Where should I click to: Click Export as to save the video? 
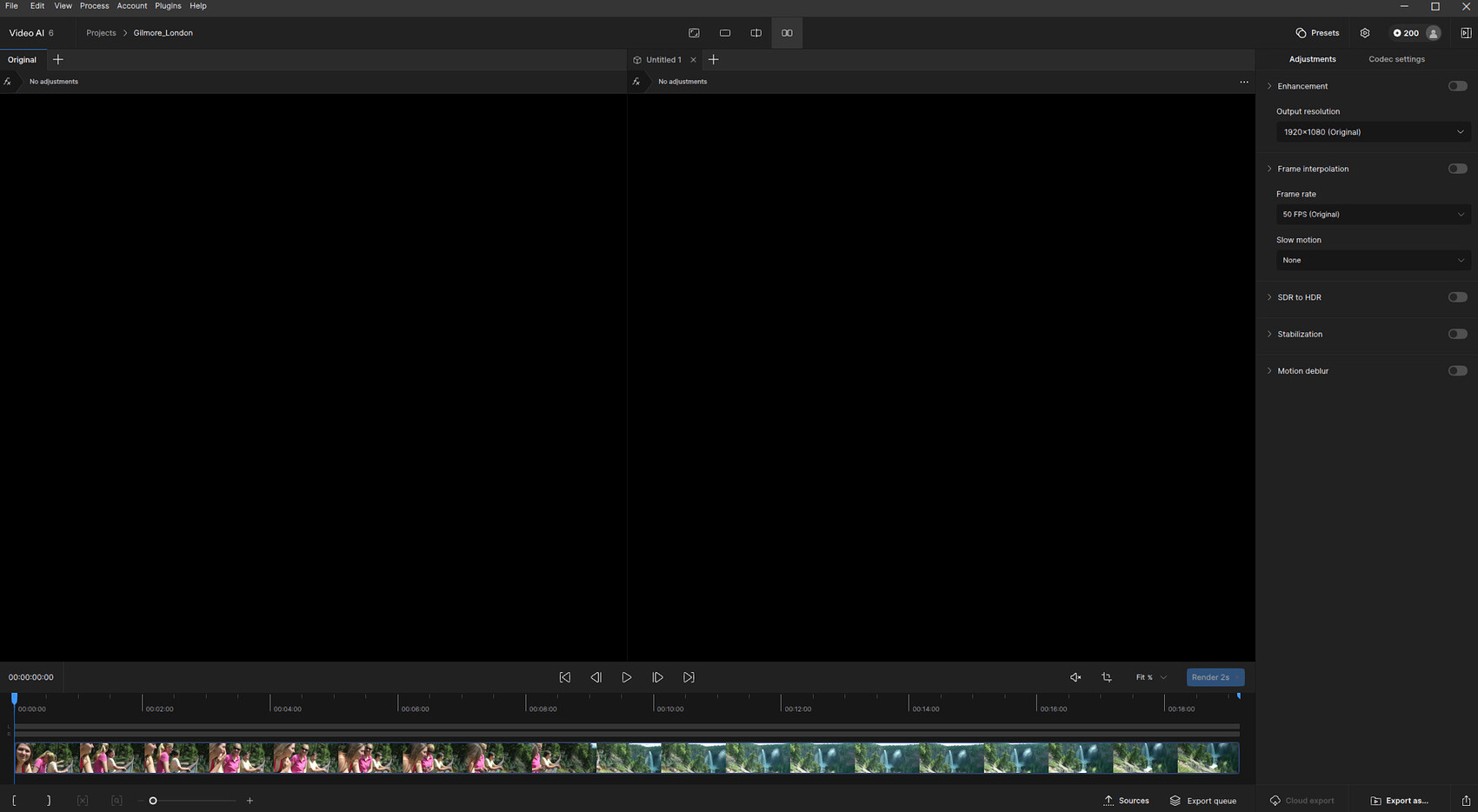click(x=1400, y=800)
